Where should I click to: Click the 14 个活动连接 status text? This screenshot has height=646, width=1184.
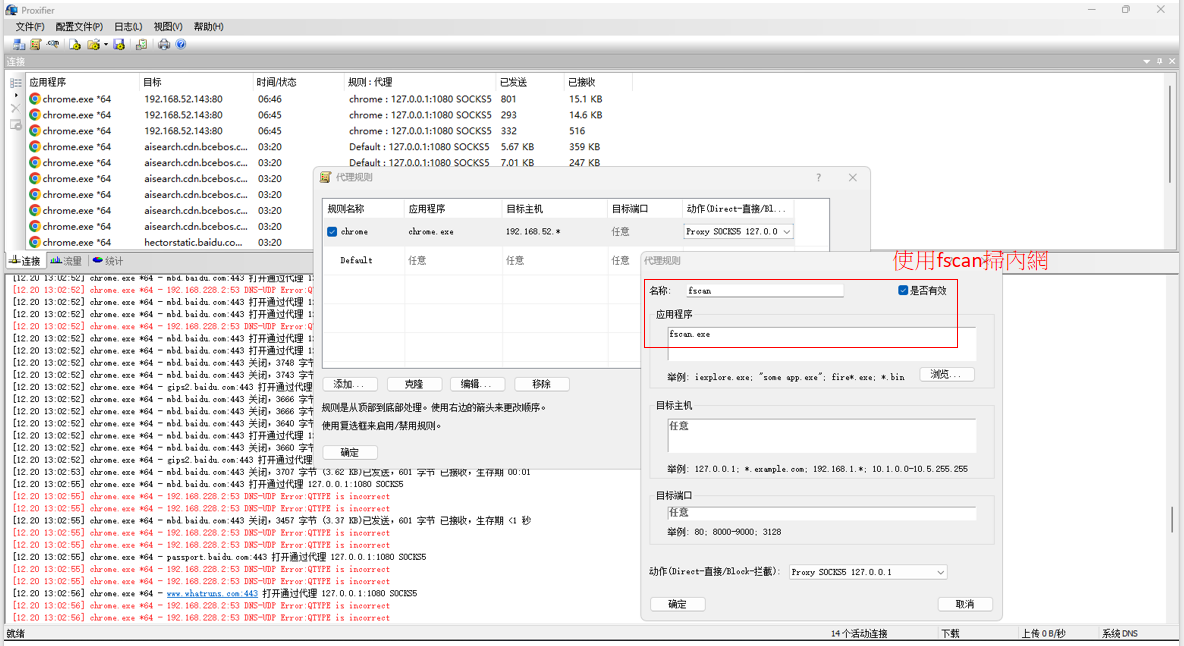click(859, 634)
